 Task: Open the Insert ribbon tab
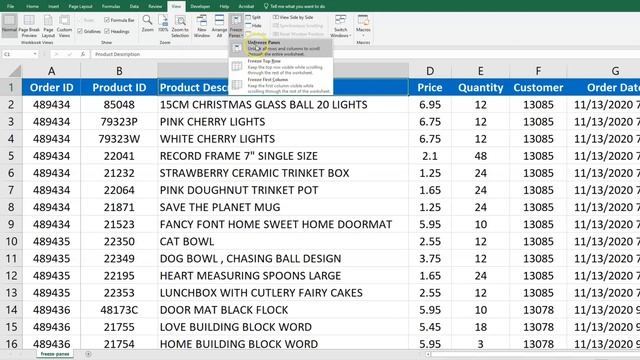click(x=53, y=6)
